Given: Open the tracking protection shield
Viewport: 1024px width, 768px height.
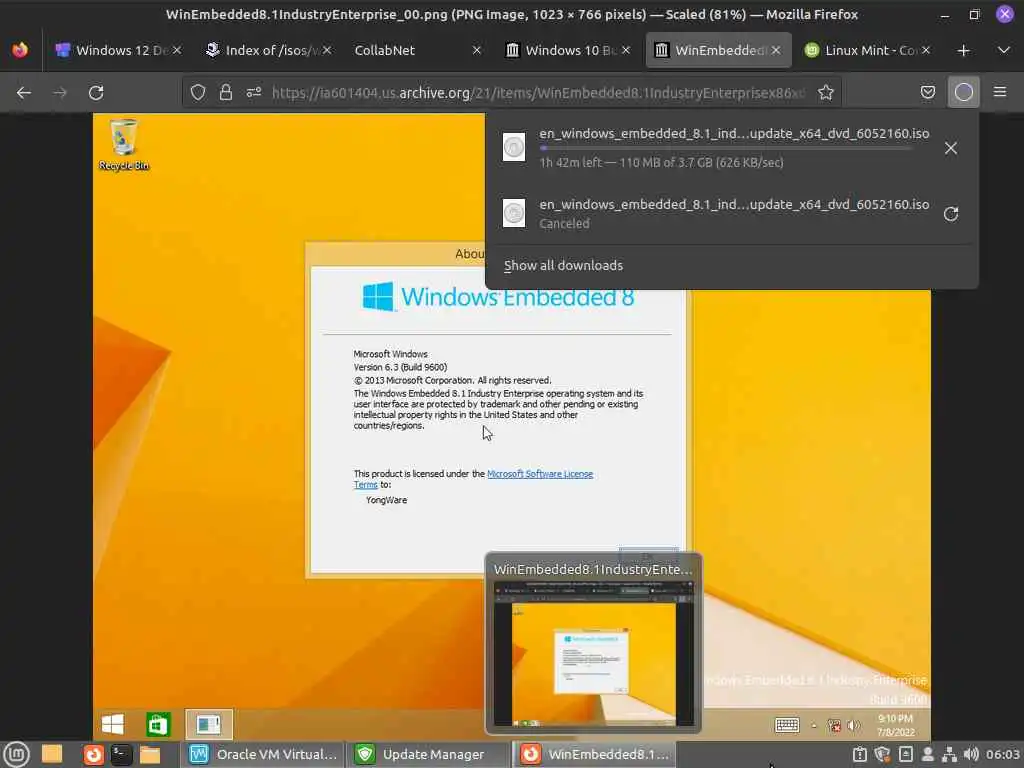Looking at the screenshot, I should [x=198, y=93].
